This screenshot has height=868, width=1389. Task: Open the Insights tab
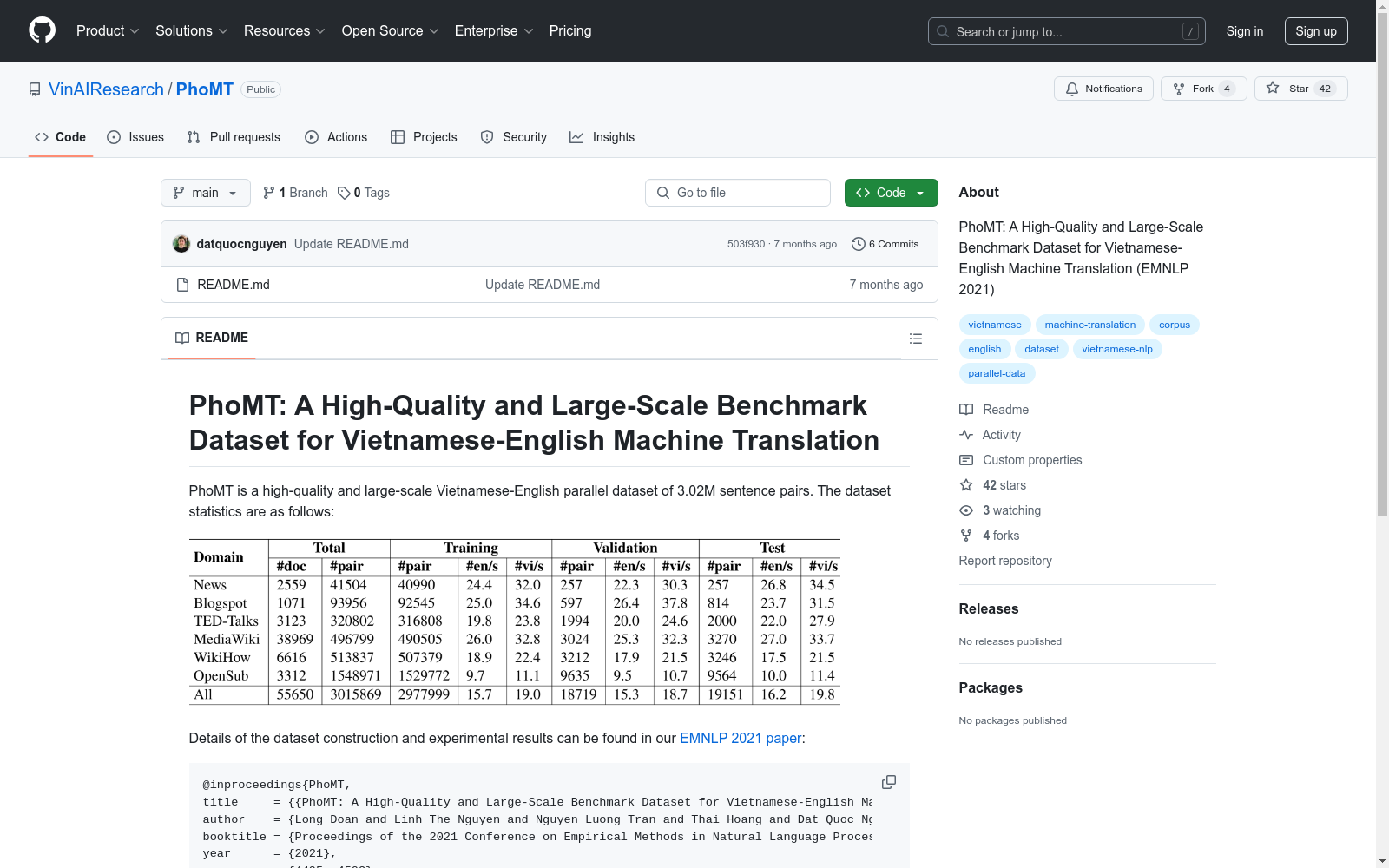point(602,137)
